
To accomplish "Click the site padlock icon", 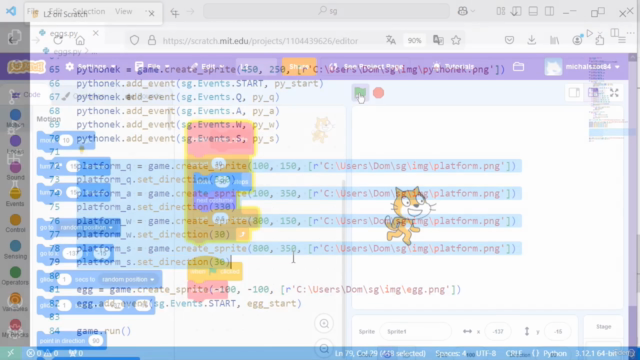I will pos(152,40).
